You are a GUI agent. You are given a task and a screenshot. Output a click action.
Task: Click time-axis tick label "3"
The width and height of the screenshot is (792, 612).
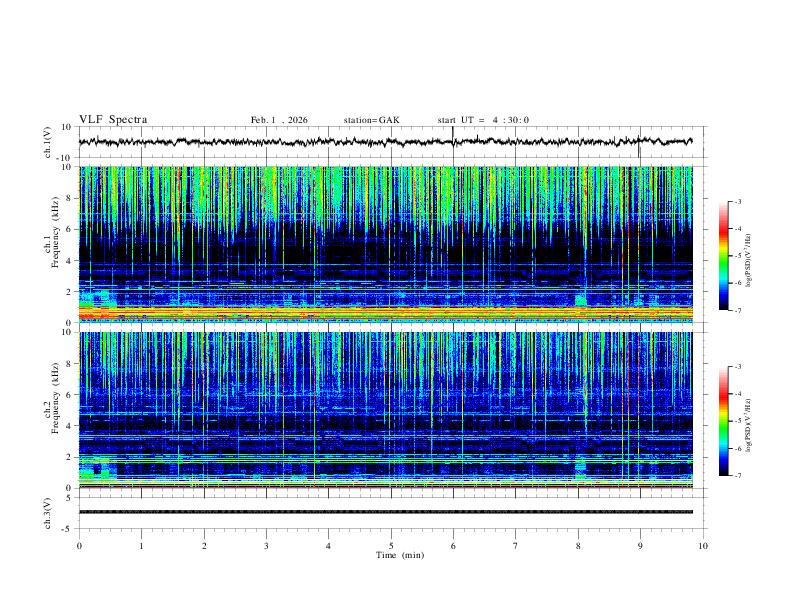(266, 546)
